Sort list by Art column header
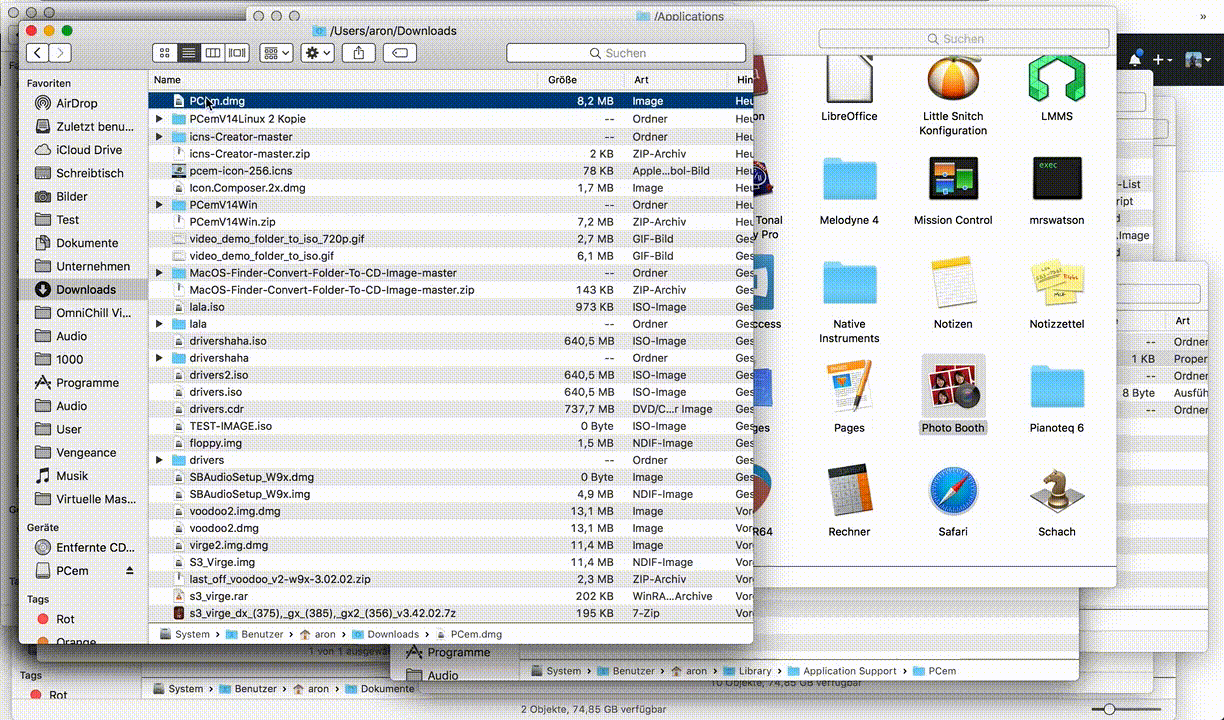The image size is (1224, 720). tap(676, 80)
